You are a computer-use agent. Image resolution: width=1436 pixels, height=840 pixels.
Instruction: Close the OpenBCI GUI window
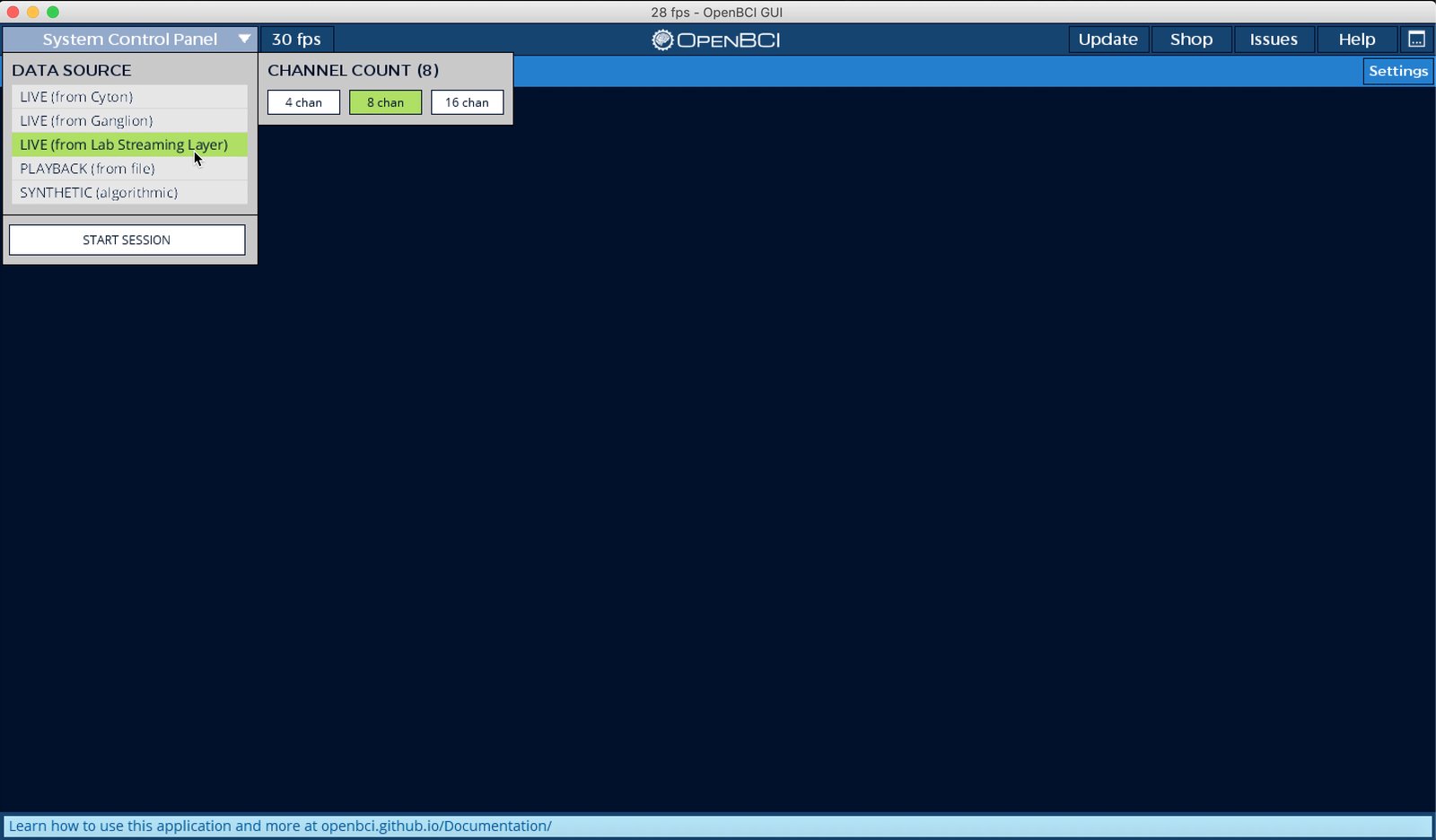pos(13,12)
